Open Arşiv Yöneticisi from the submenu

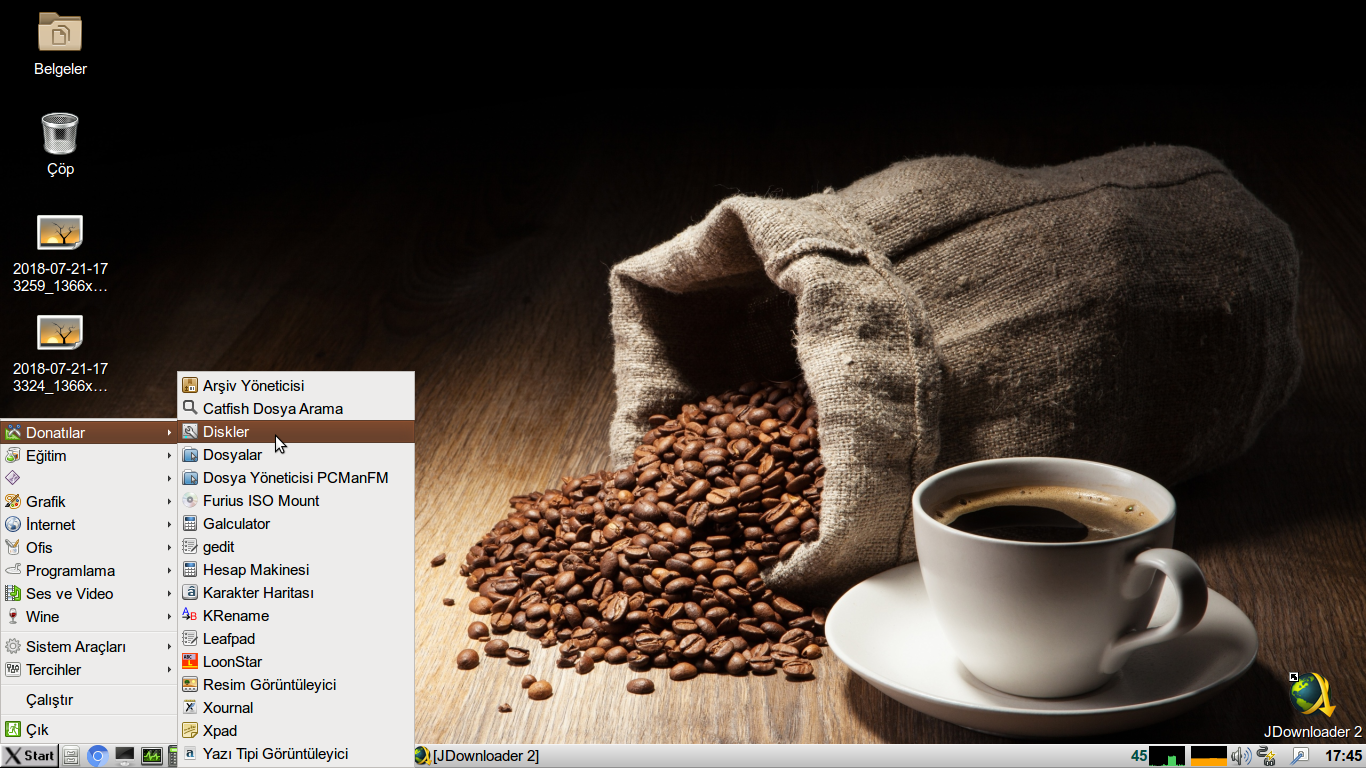click(x=296, y=385)
